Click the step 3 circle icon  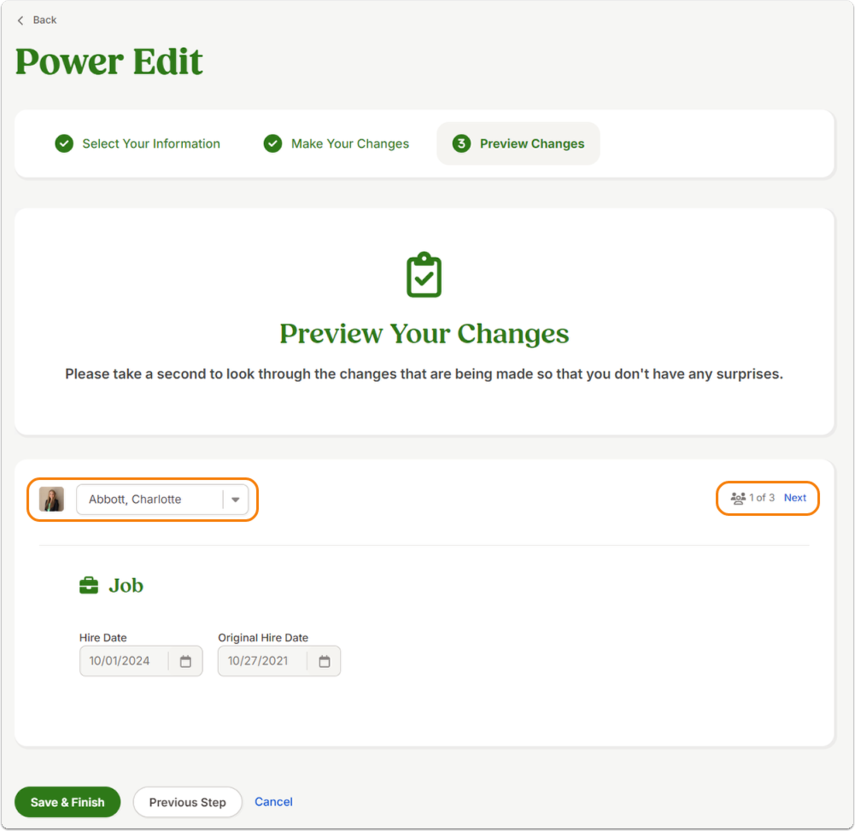(461, 143)
